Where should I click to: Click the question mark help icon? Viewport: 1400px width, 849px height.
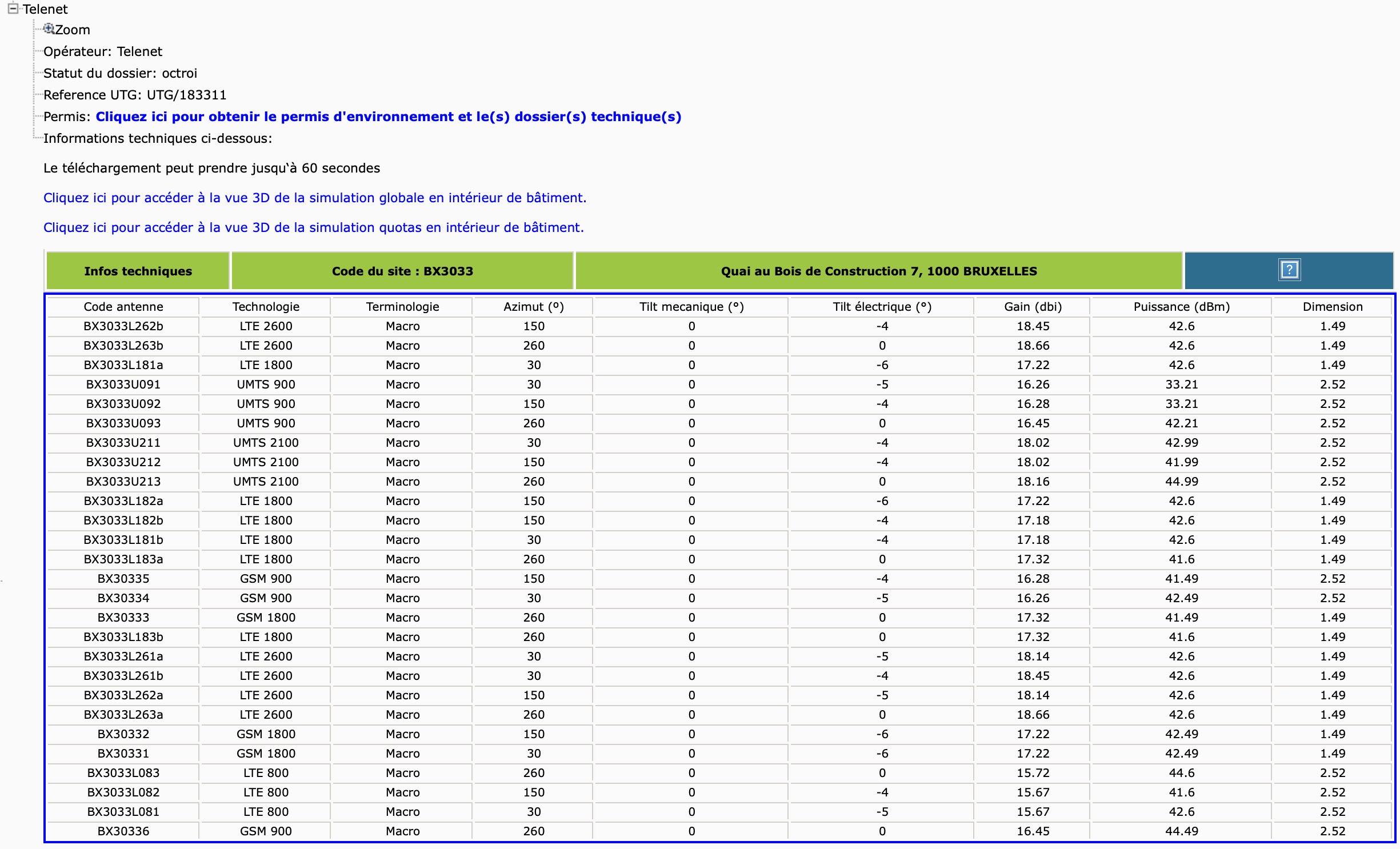pos(1289,270)
